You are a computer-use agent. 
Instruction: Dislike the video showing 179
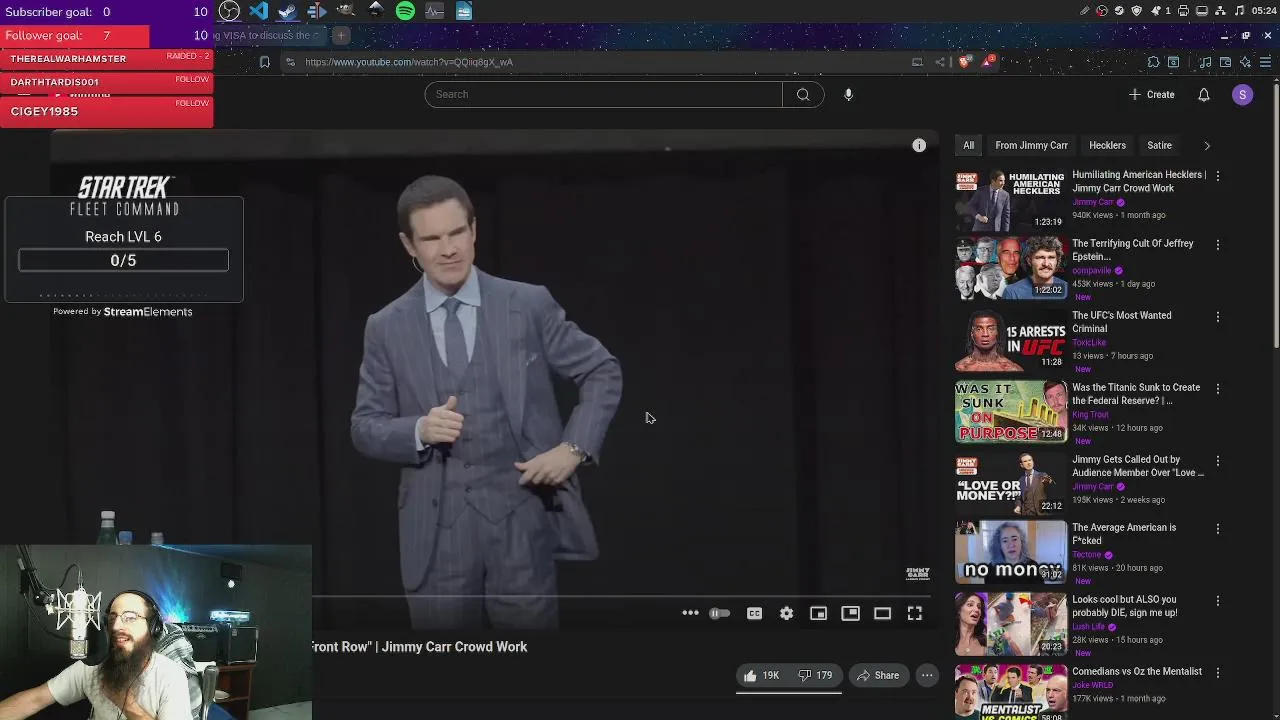tap(814, 675)
